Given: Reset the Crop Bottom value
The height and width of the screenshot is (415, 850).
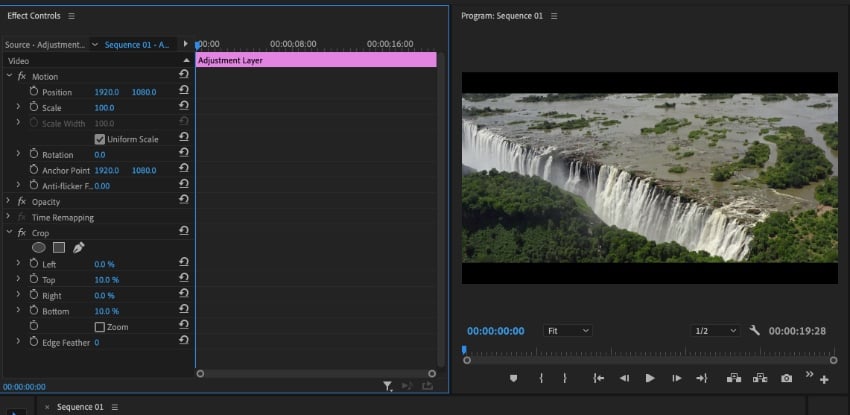Looking at the screenshot, I should [184, 309].
